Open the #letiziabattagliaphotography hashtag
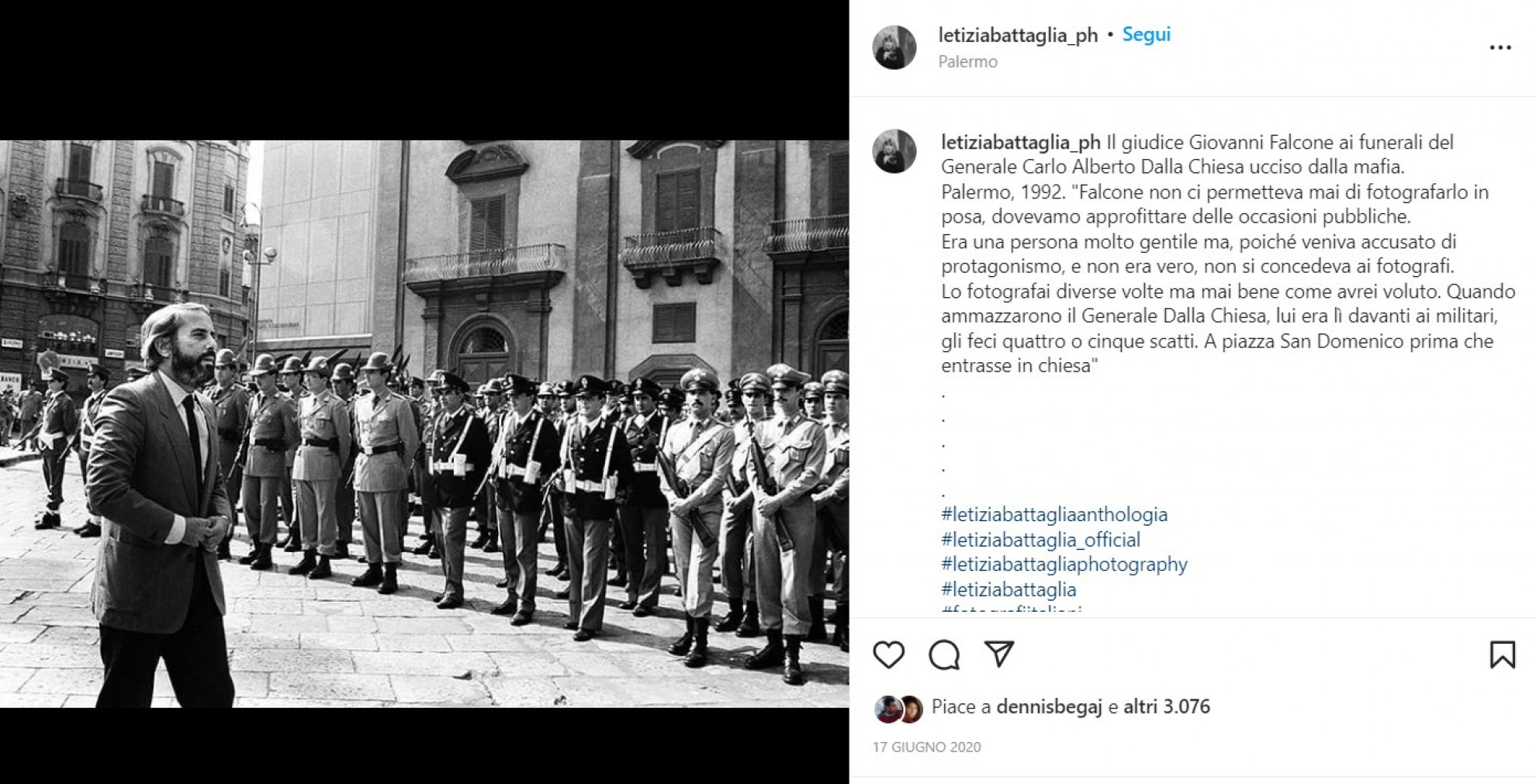 coord(1064,564)
